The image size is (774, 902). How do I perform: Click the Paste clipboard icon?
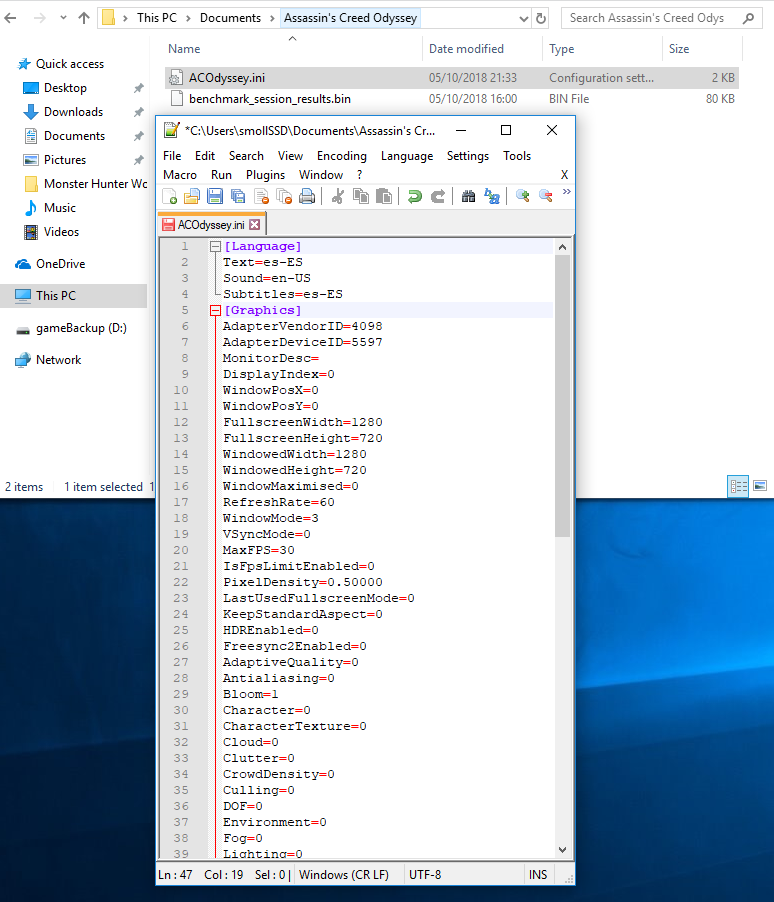[384, 197]
